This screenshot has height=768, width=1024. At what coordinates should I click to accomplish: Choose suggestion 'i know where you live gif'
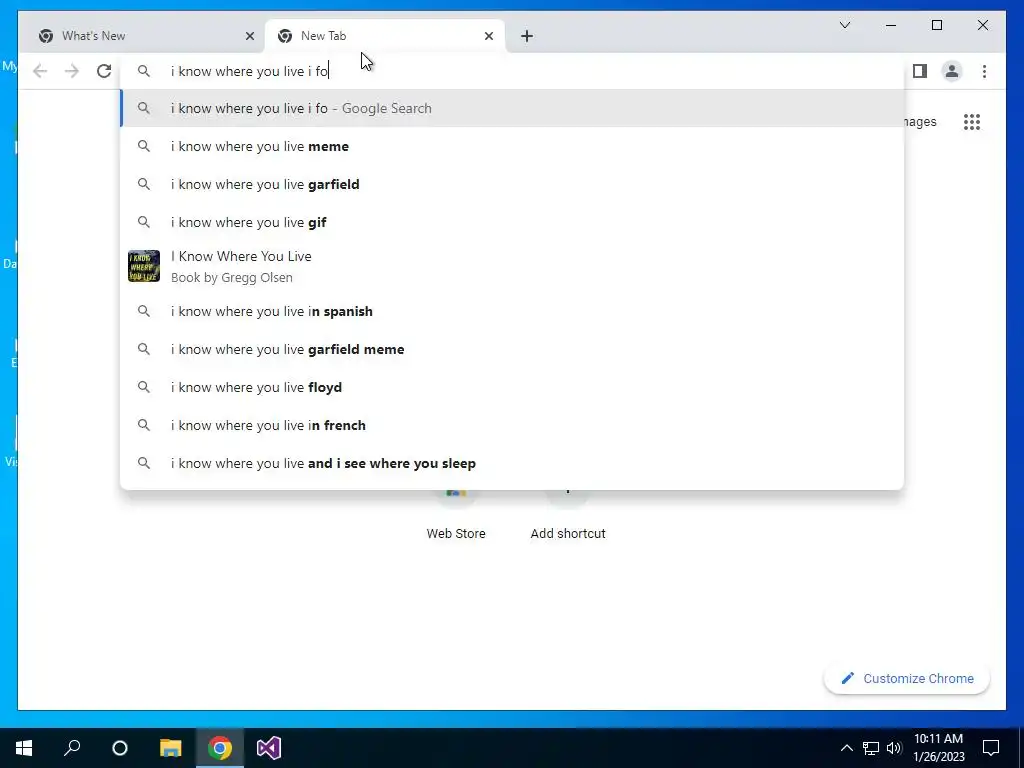tap(513, 222)
